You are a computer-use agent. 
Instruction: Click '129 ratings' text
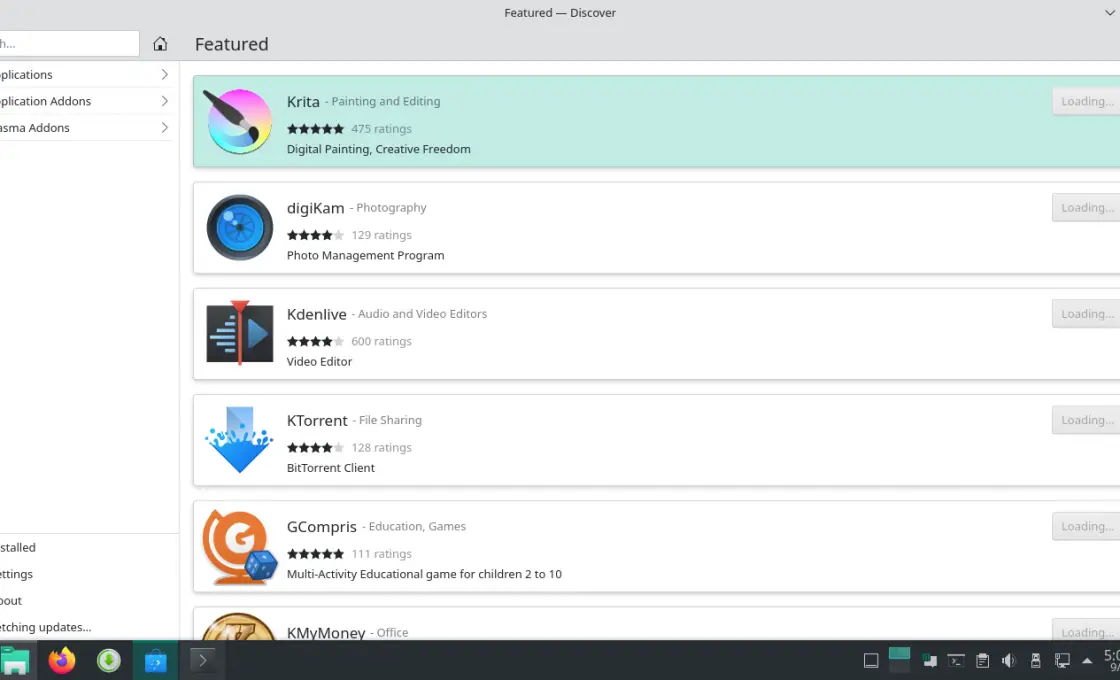coord(381,235)
